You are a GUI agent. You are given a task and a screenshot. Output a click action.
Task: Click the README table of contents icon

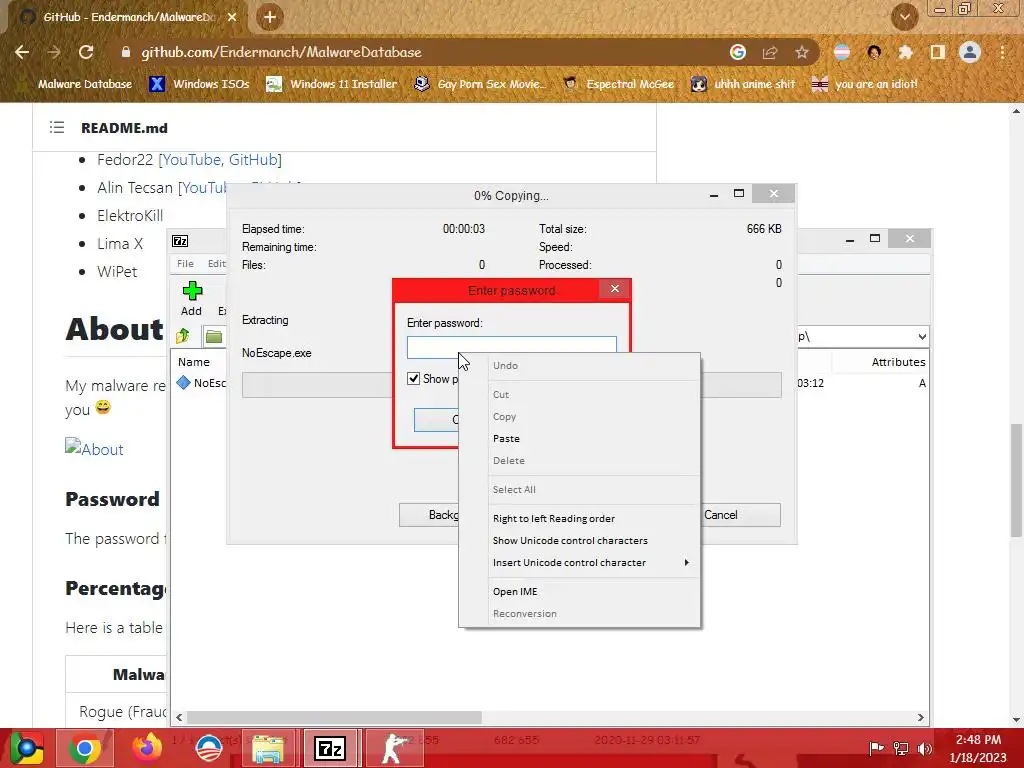(57, 127)
